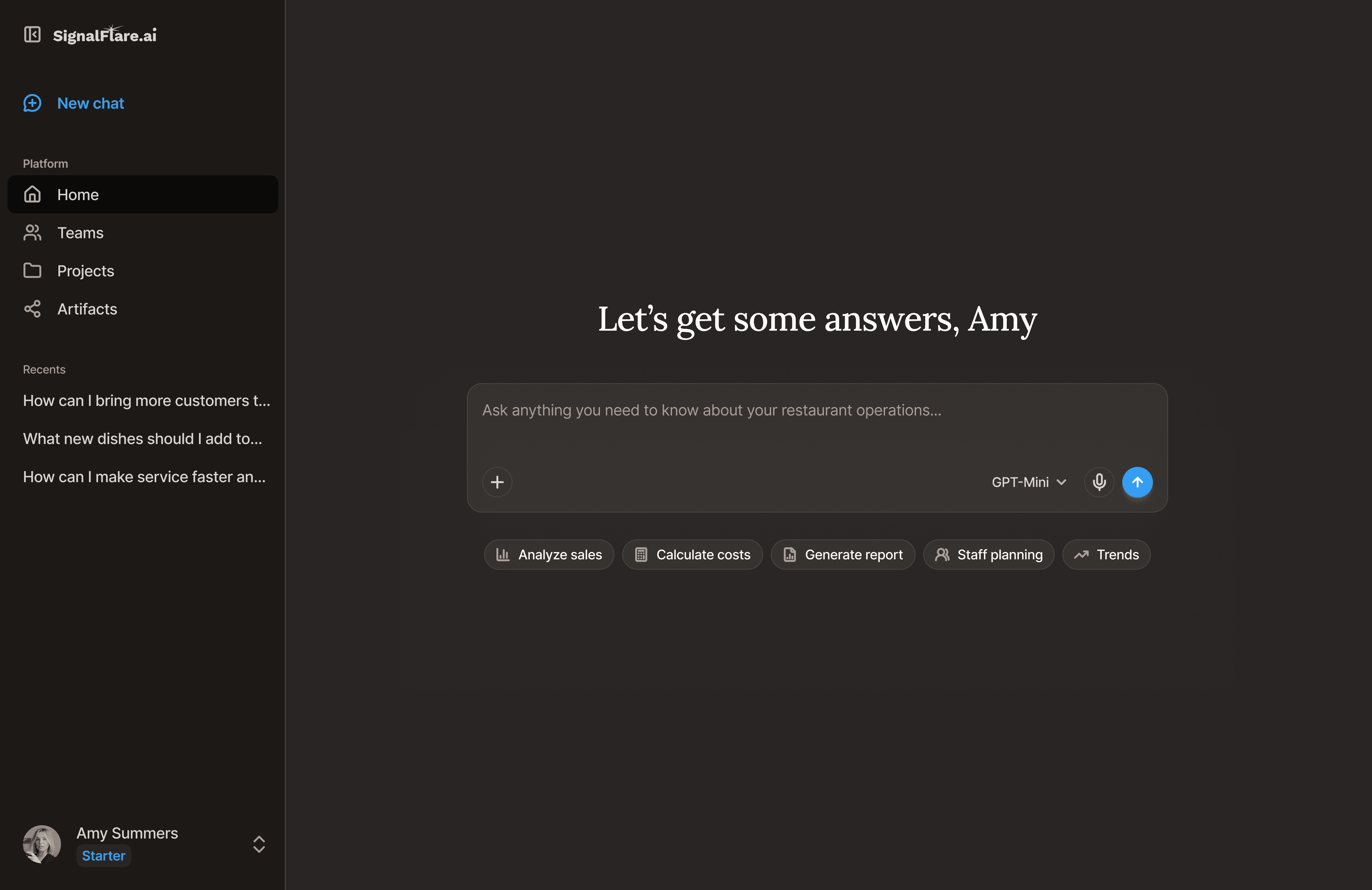The height and width of the screenshot is (890, 1372).
Task: Choose the Staff planning chip
Action: [x=989, y=555]
